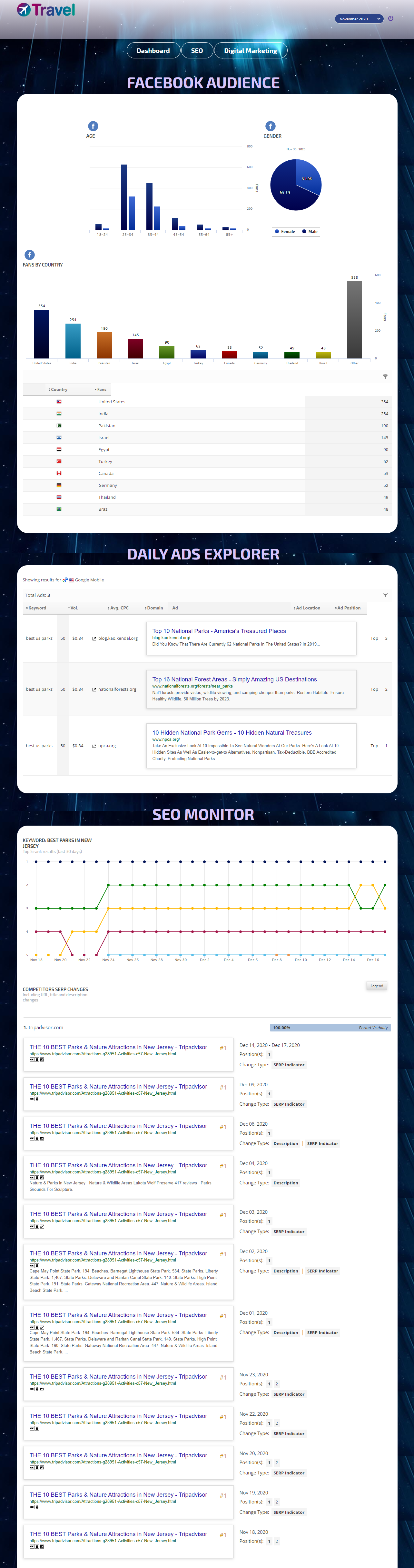Click the Legend button in SEO Monitor

[x=377, y=985]
